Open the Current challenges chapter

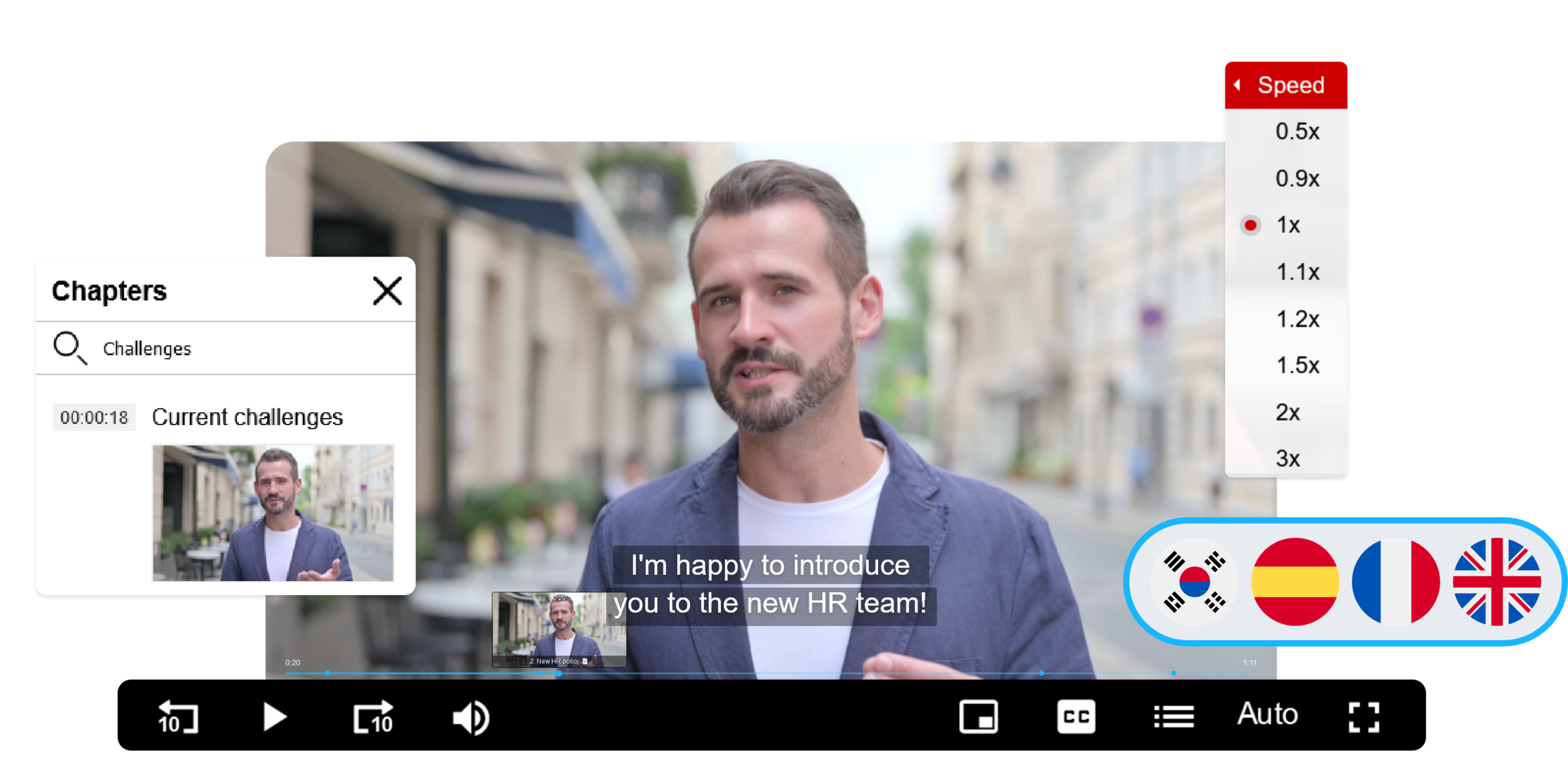(247, 417)
